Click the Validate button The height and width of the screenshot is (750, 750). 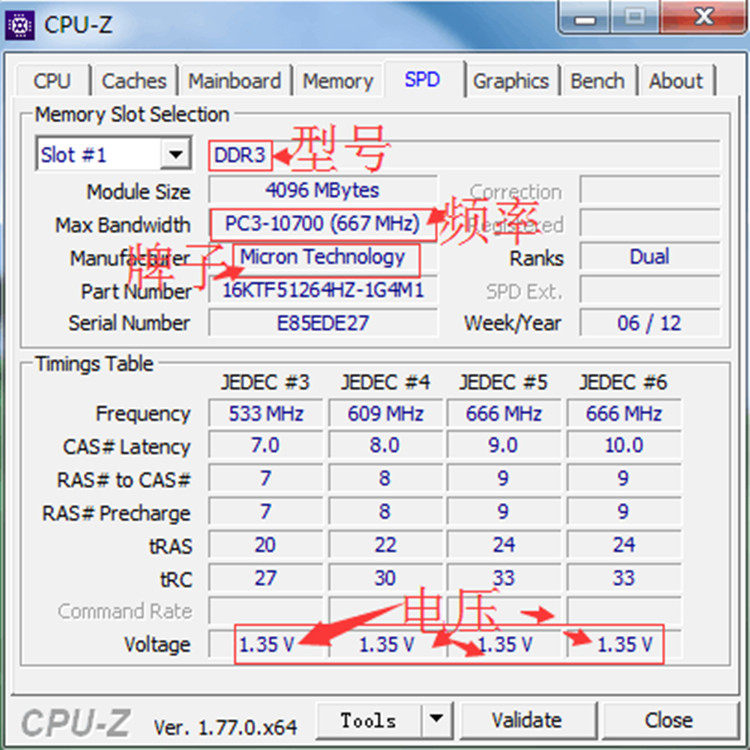click(x=528, y=720)
